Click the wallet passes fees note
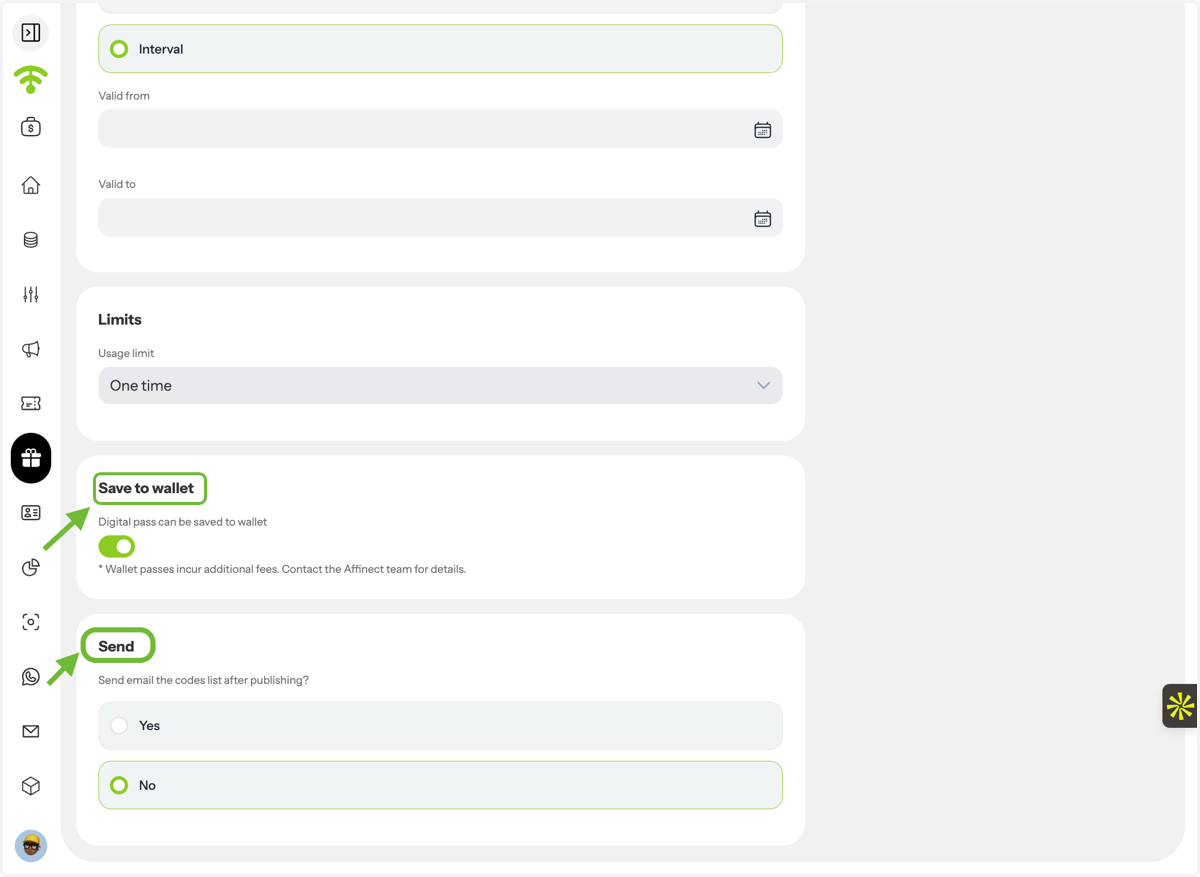Image resolution: width=1200 pixels, height=877 pixels. coord(282,569)
